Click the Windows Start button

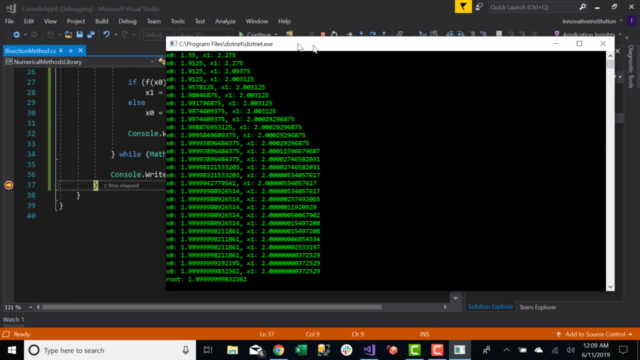tap(12, 350)
